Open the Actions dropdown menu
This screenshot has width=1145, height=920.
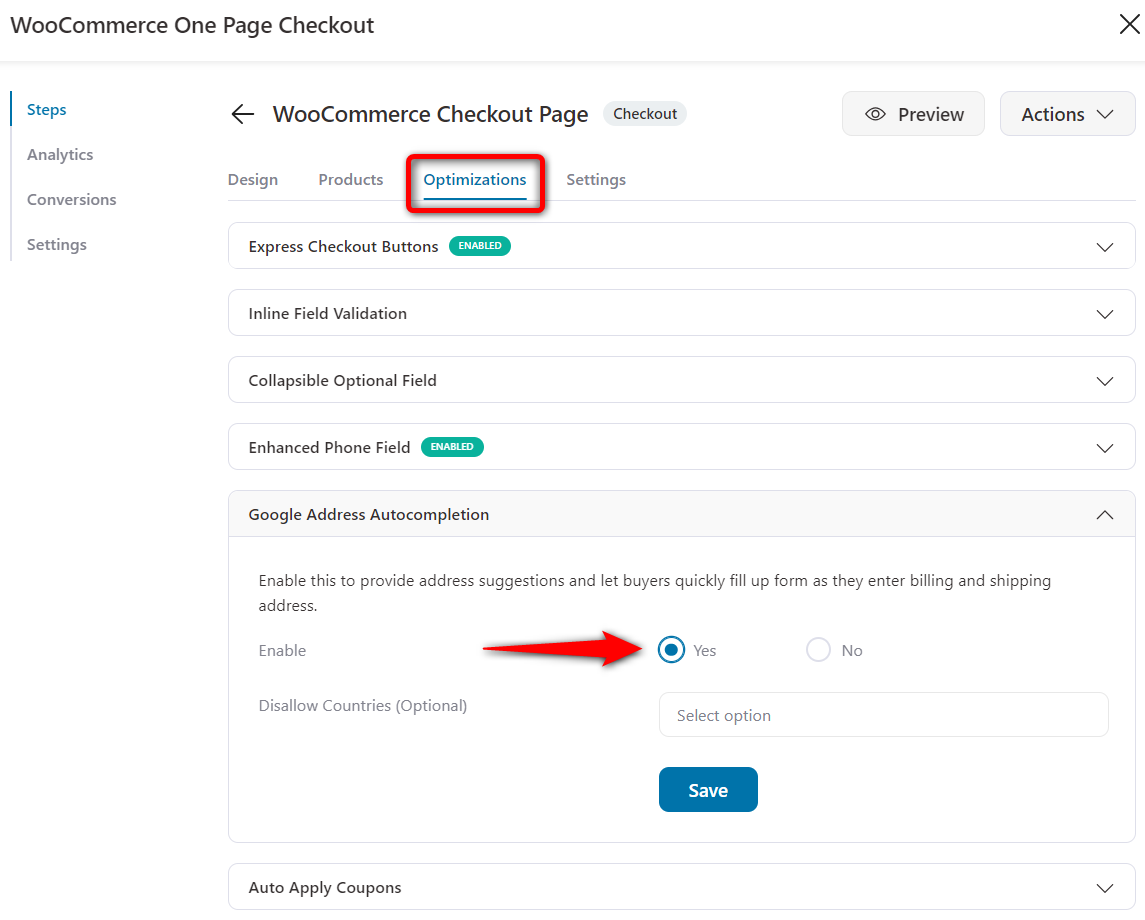[x=1067, y=114]
